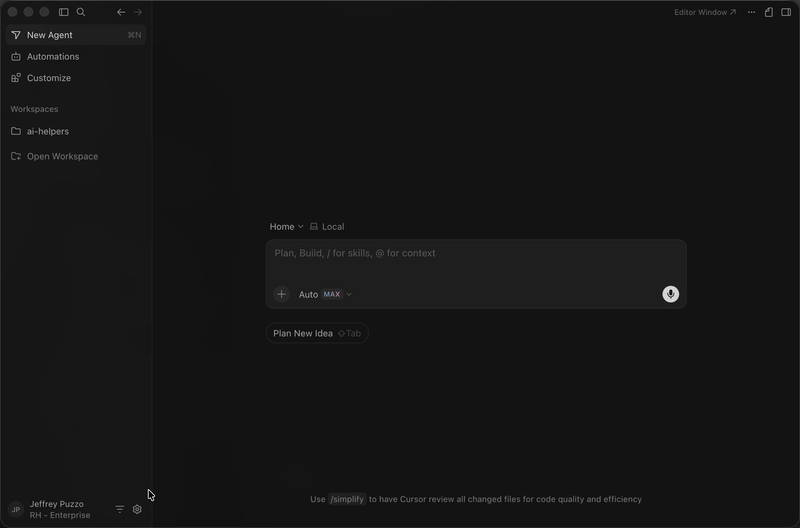Click the JP avatar
The height and width of the screenshot is (528, 800).
click(x=16, y=510)
